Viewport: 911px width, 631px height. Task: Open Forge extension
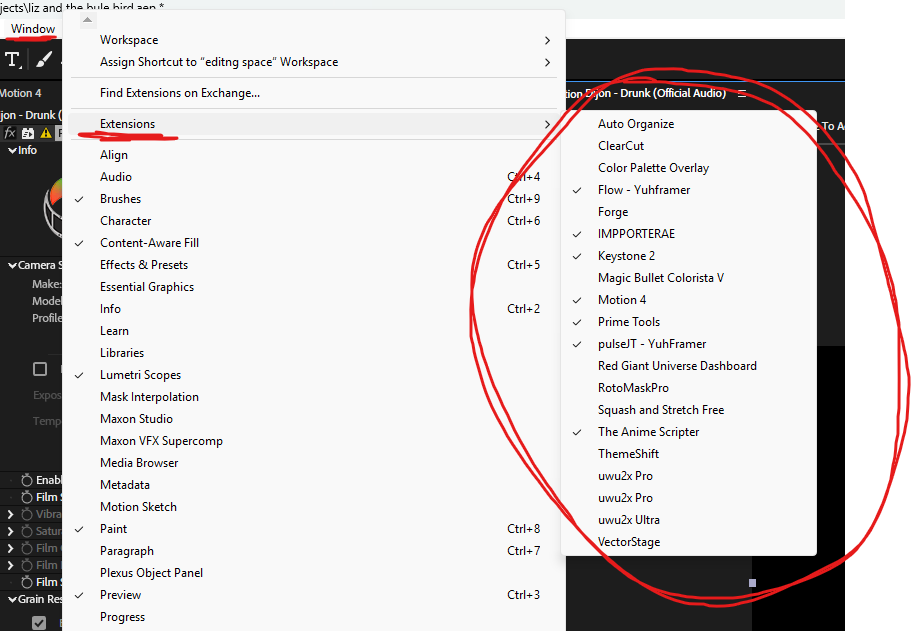[688, 212]
